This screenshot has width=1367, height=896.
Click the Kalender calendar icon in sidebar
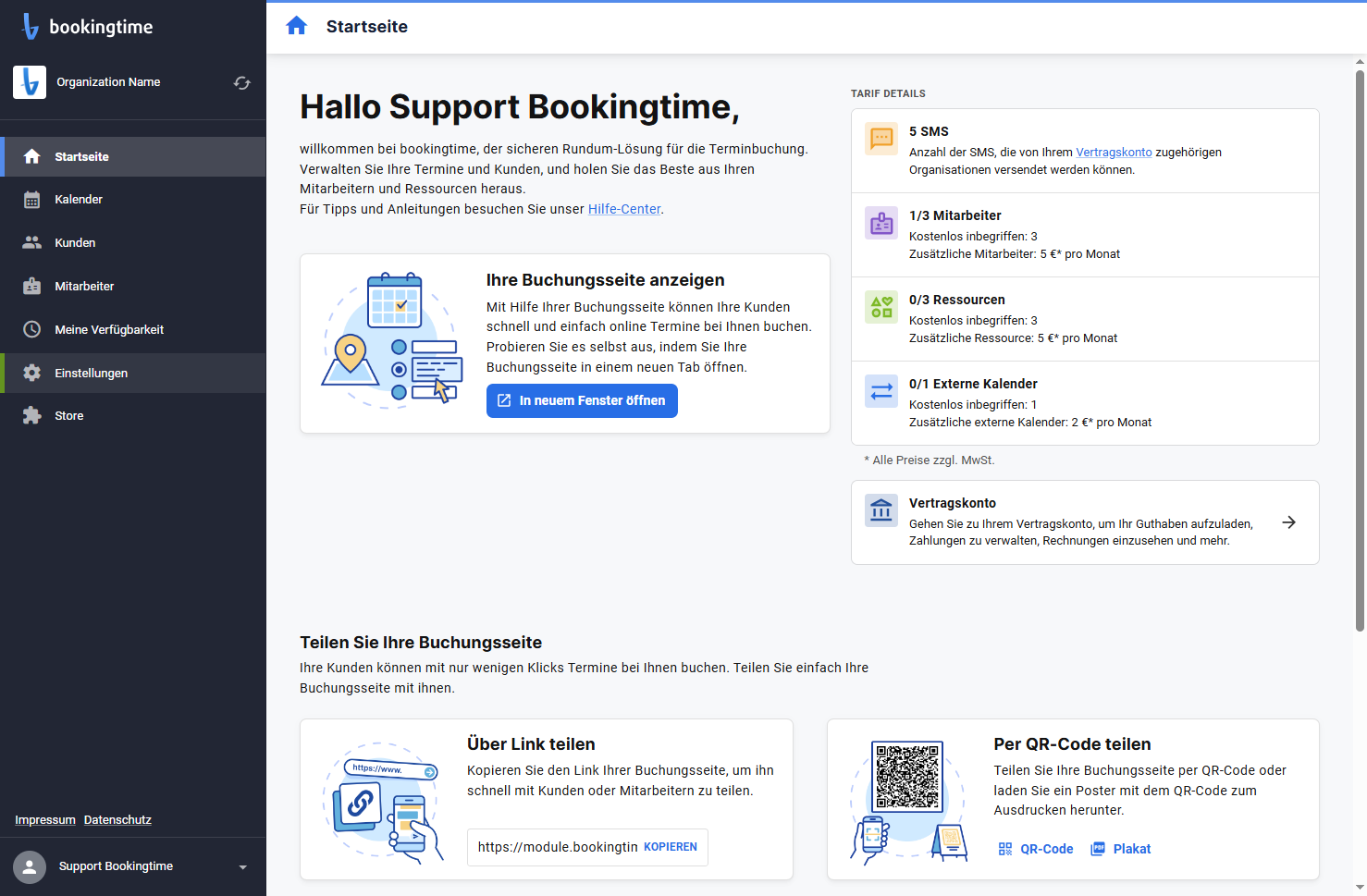pyautogui.click(x=31, y=200)
